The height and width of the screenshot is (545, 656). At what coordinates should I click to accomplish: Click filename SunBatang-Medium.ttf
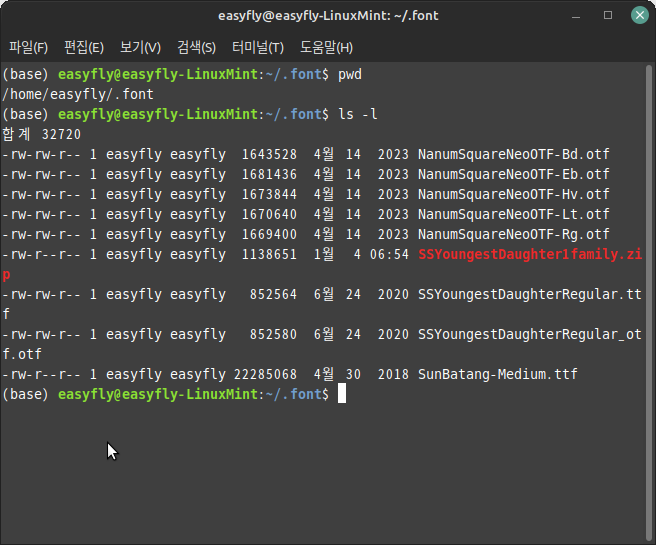pyautogui.click(x=497, y=374)
